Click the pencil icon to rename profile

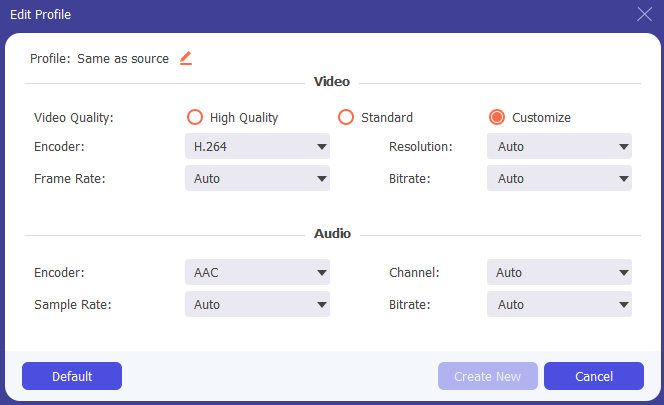pyautogui.click(x=185, y=58)
